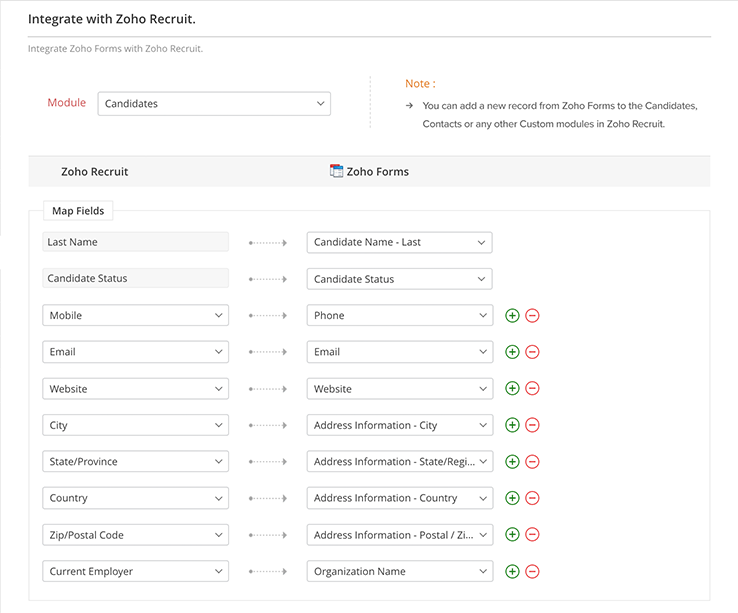The height and width of the screenshot is (613, 738).
Task: Click the Zoho Forms column header text
Action: (377, 171)
